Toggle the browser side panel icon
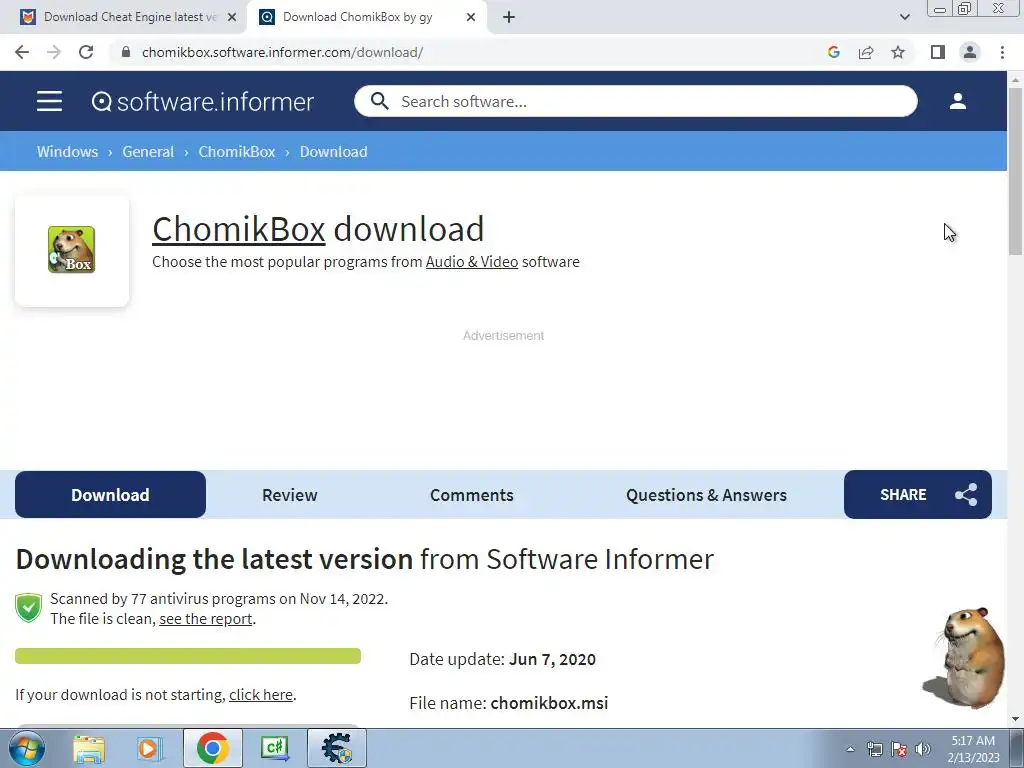The width and height of the screenshot is (1024, 768). click(x=938, y=52)
